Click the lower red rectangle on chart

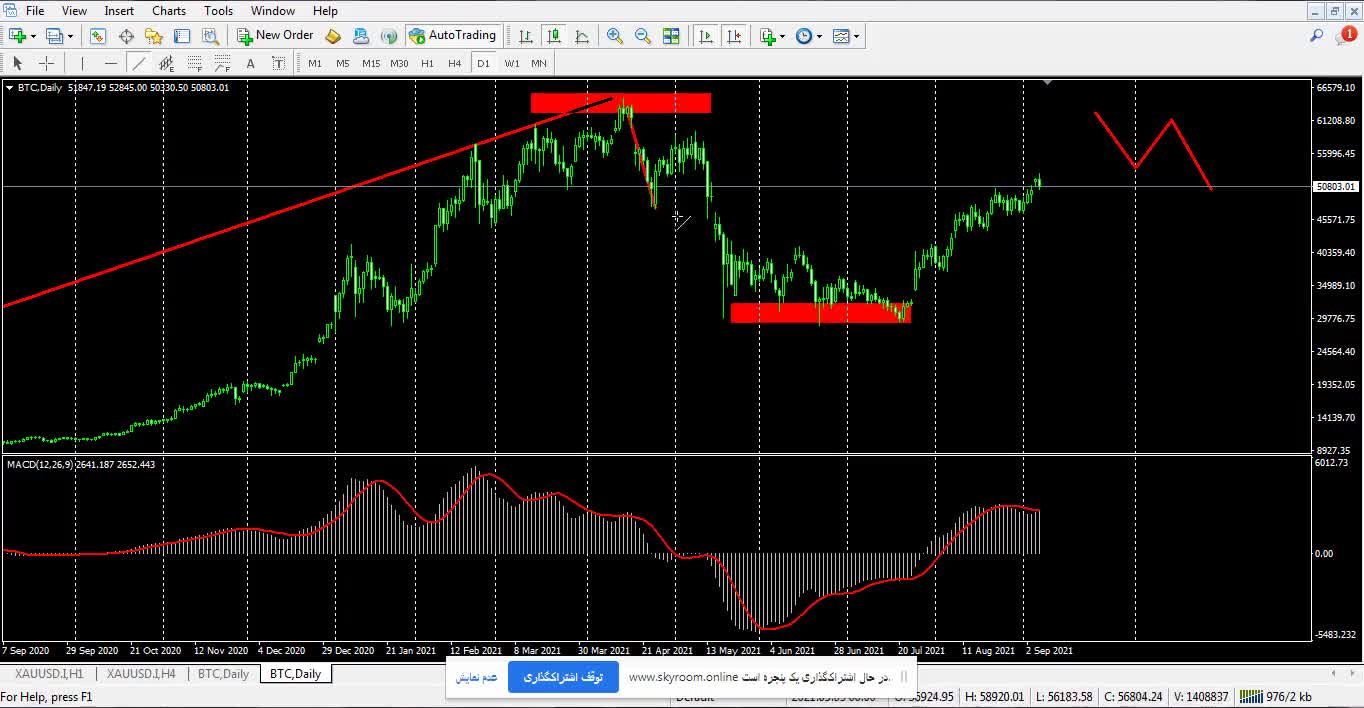coord(820,313)
